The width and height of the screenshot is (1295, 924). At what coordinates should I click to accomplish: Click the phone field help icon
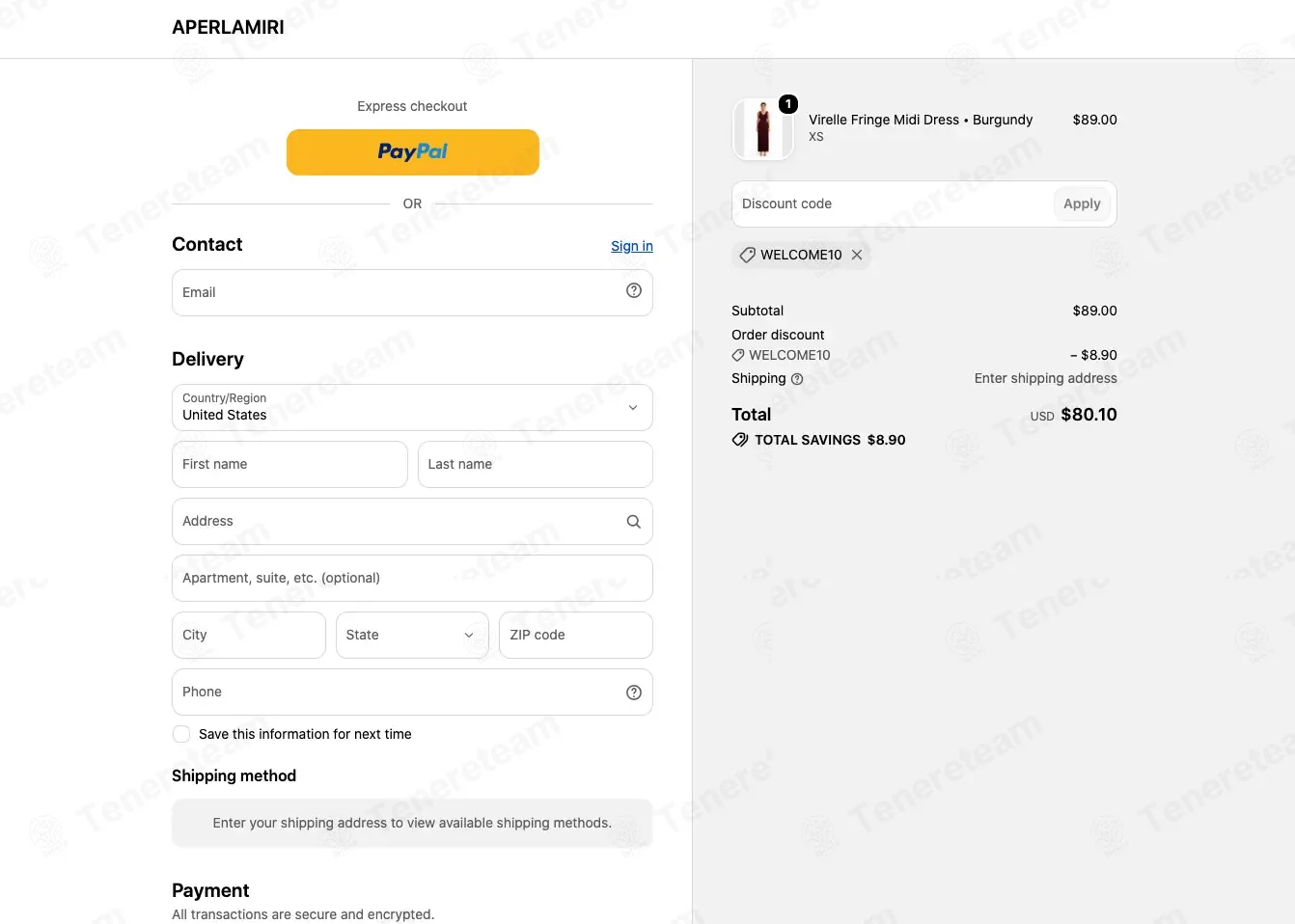[634, 693]
